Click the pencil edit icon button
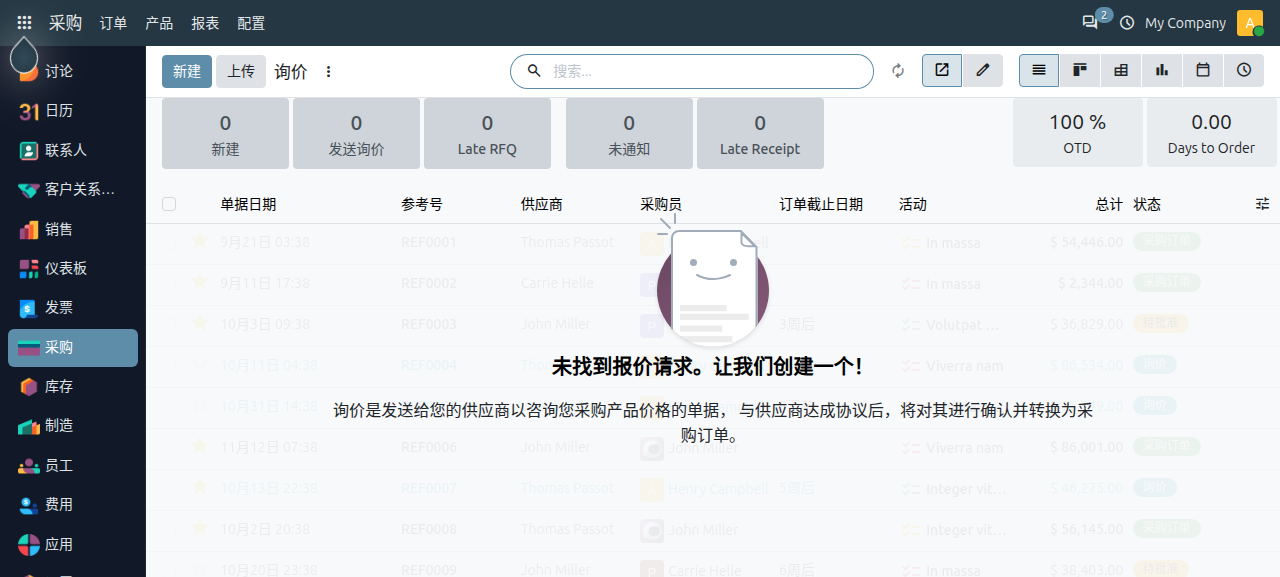This screenshot has width=1280, height=577. click(983, 71)
